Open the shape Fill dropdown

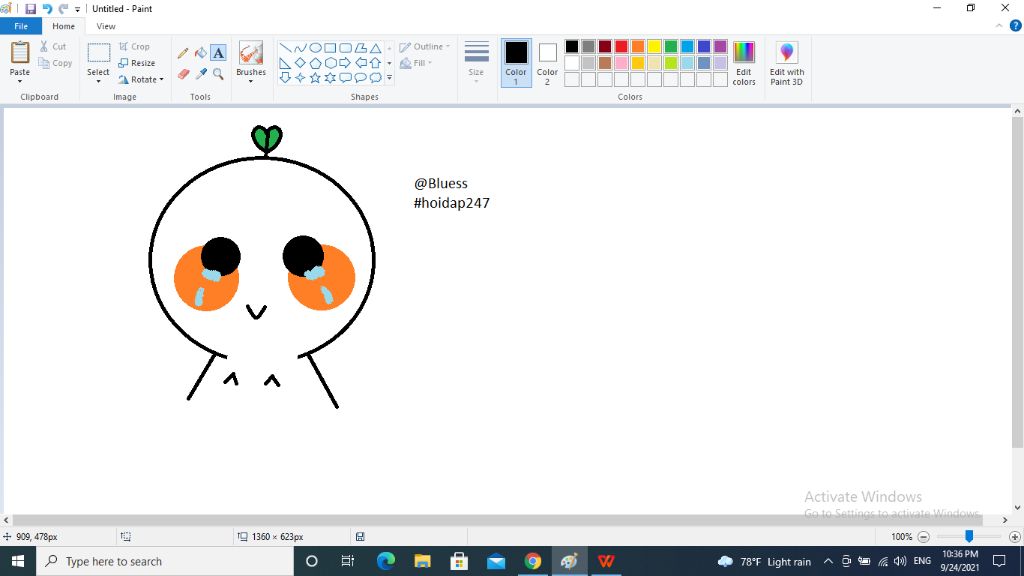[x=416, y=63]
